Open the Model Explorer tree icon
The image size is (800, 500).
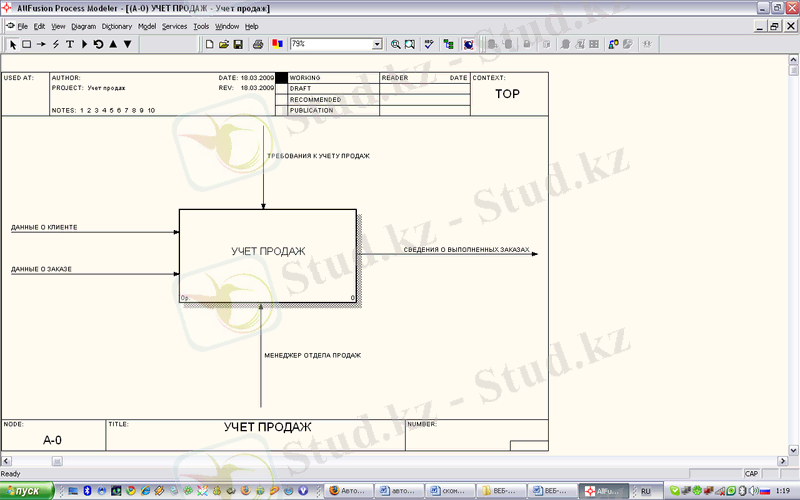point(449,44)
